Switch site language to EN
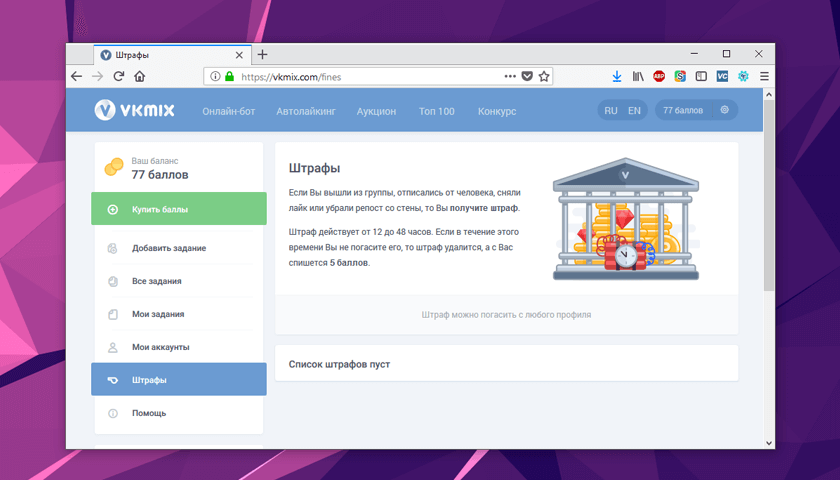The height and width of the screenshot is (480, 840). pos(634,110)
